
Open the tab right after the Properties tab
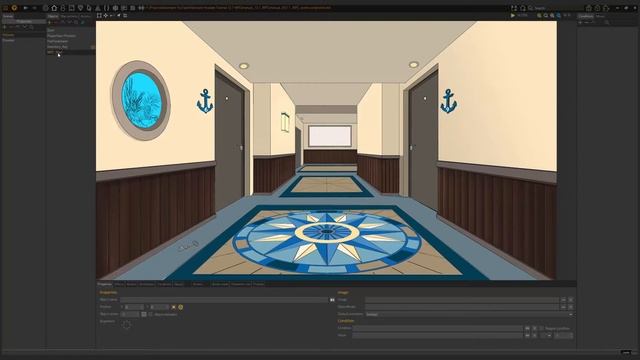click(119, 284)
